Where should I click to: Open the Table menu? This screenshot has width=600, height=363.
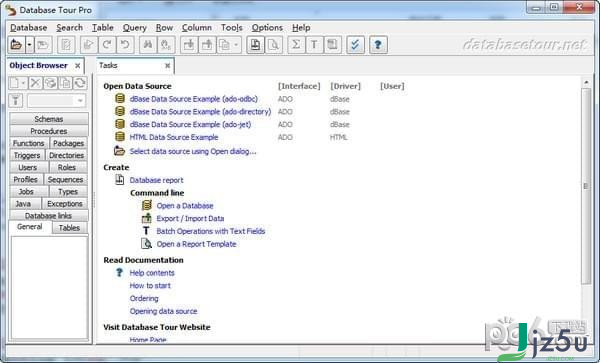coord(103,28)
